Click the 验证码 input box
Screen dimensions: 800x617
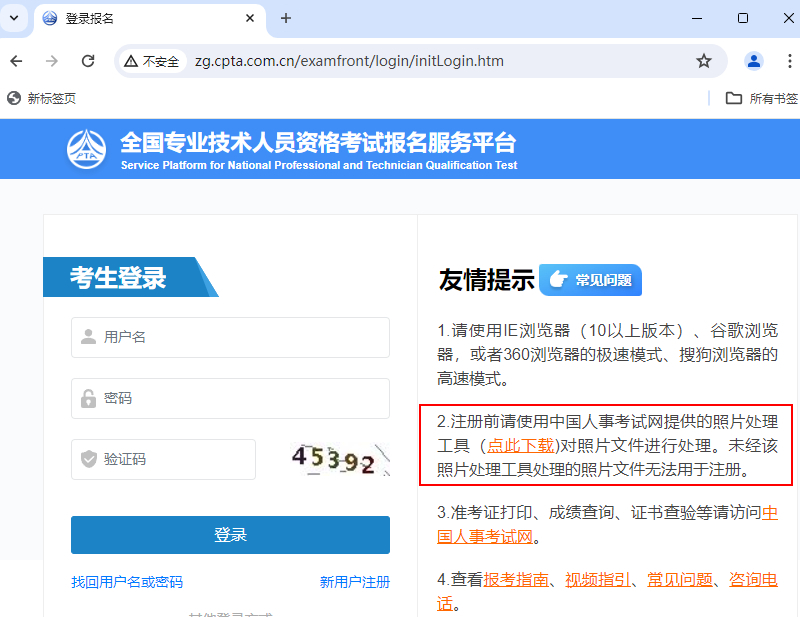tap(163, 459)
